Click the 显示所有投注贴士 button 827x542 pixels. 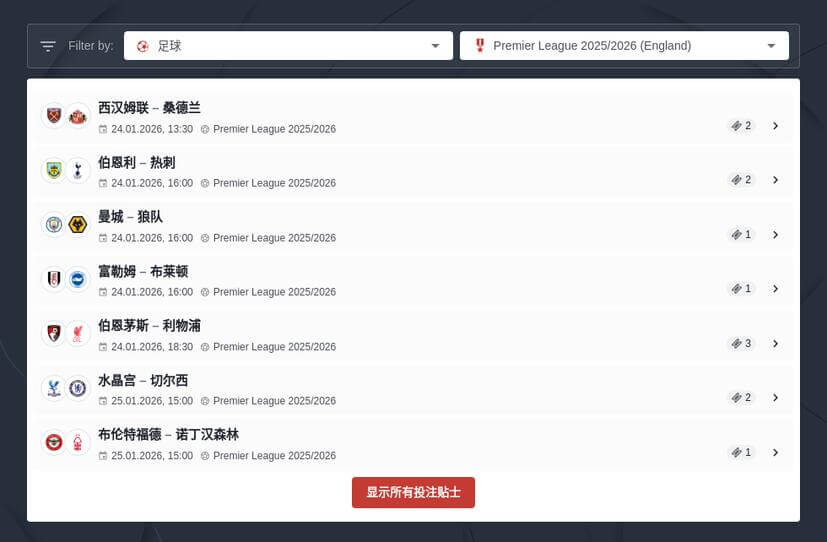pos(414,492)
